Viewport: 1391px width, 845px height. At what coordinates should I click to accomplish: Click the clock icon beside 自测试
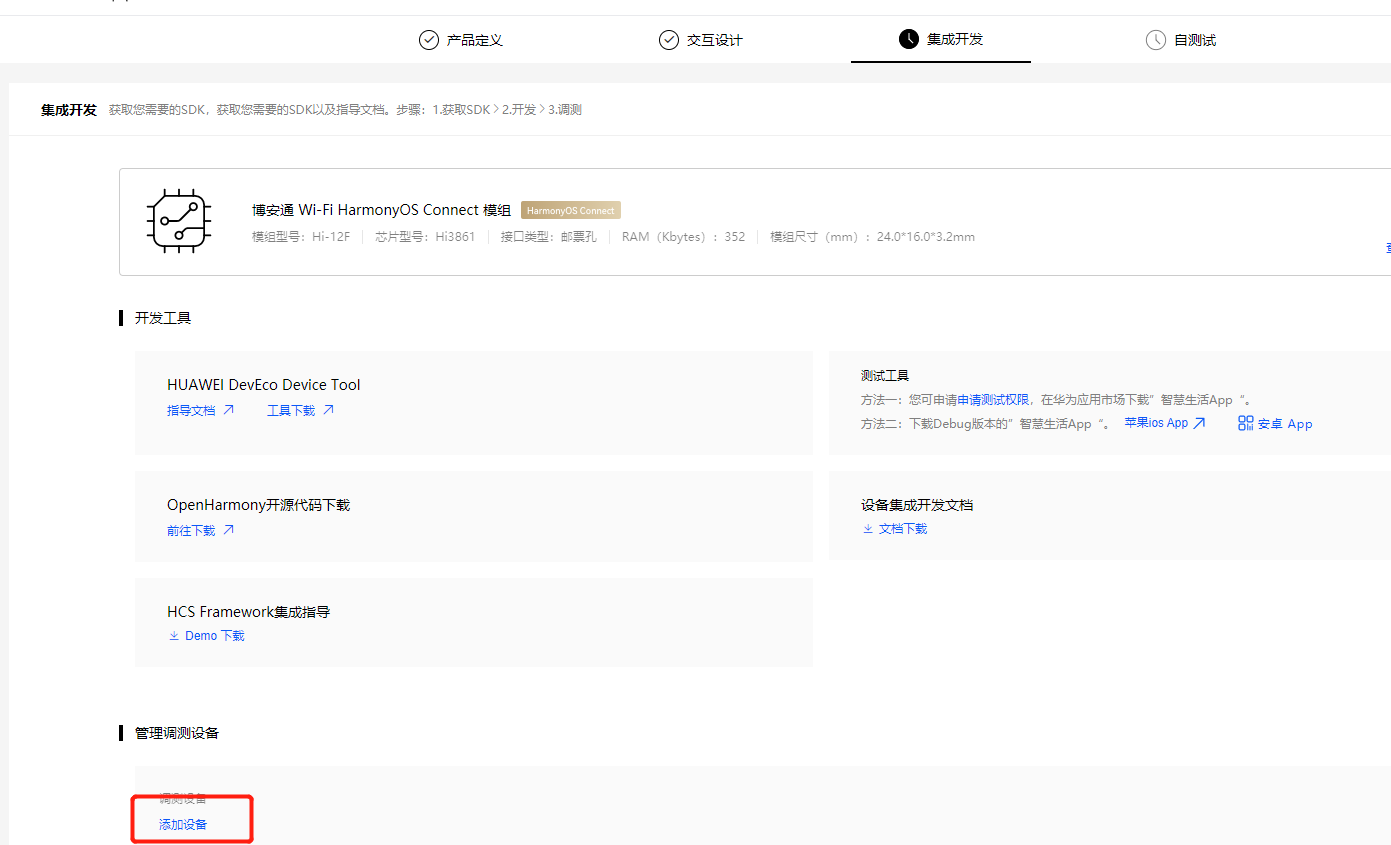point(1155,40)
